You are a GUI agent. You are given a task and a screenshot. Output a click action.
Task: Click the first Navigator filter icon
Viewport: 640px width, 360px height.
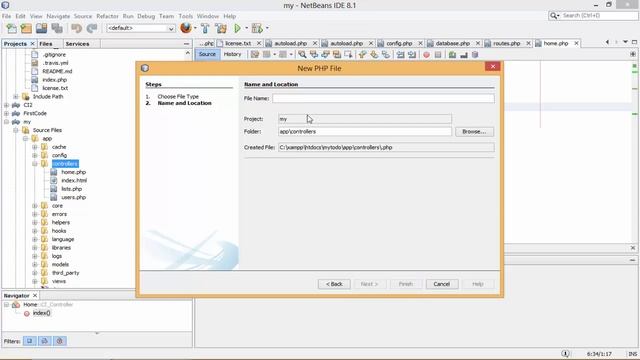click(x=30, y=341)
